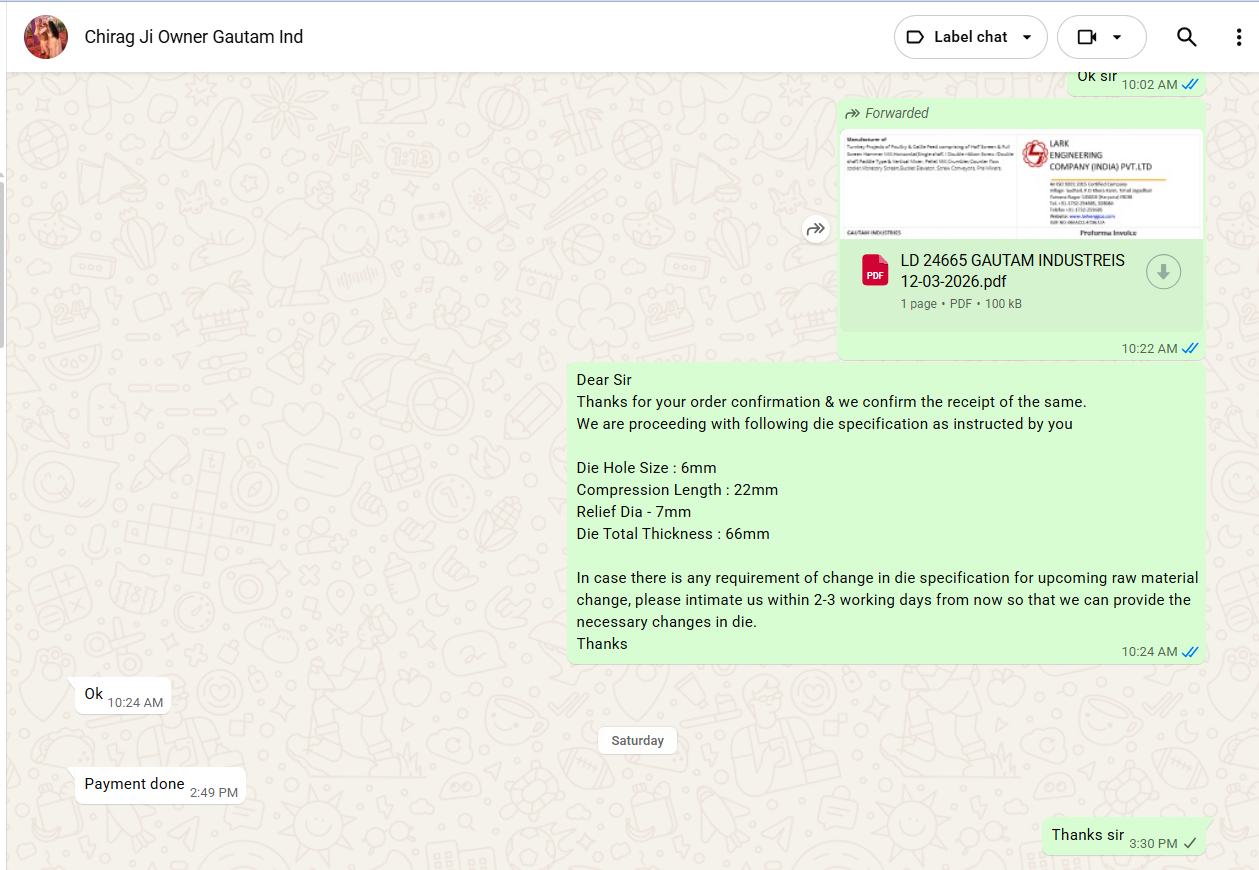
Task: Select the "Payment done" message
Action: (134, 784)
